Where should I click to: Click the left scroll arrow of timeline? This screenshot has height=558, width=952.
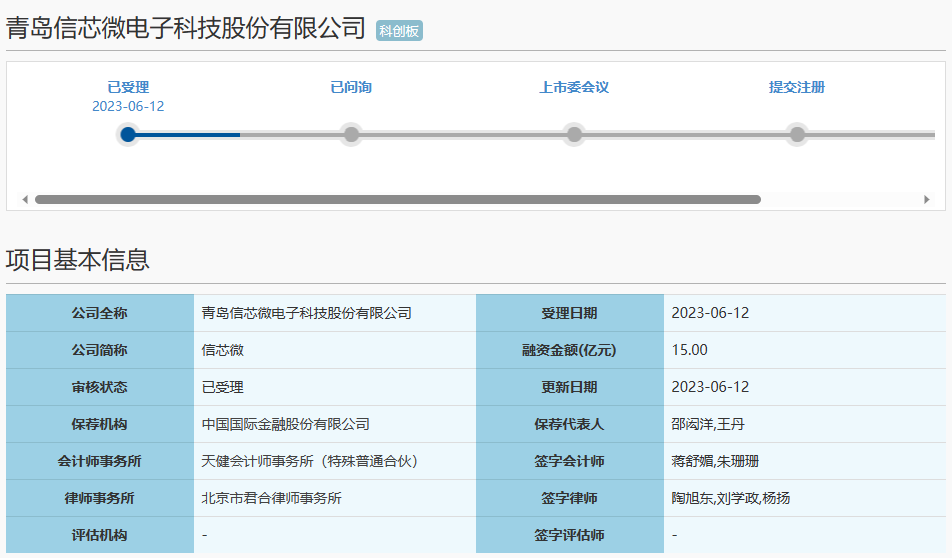(x=25, y=199)
